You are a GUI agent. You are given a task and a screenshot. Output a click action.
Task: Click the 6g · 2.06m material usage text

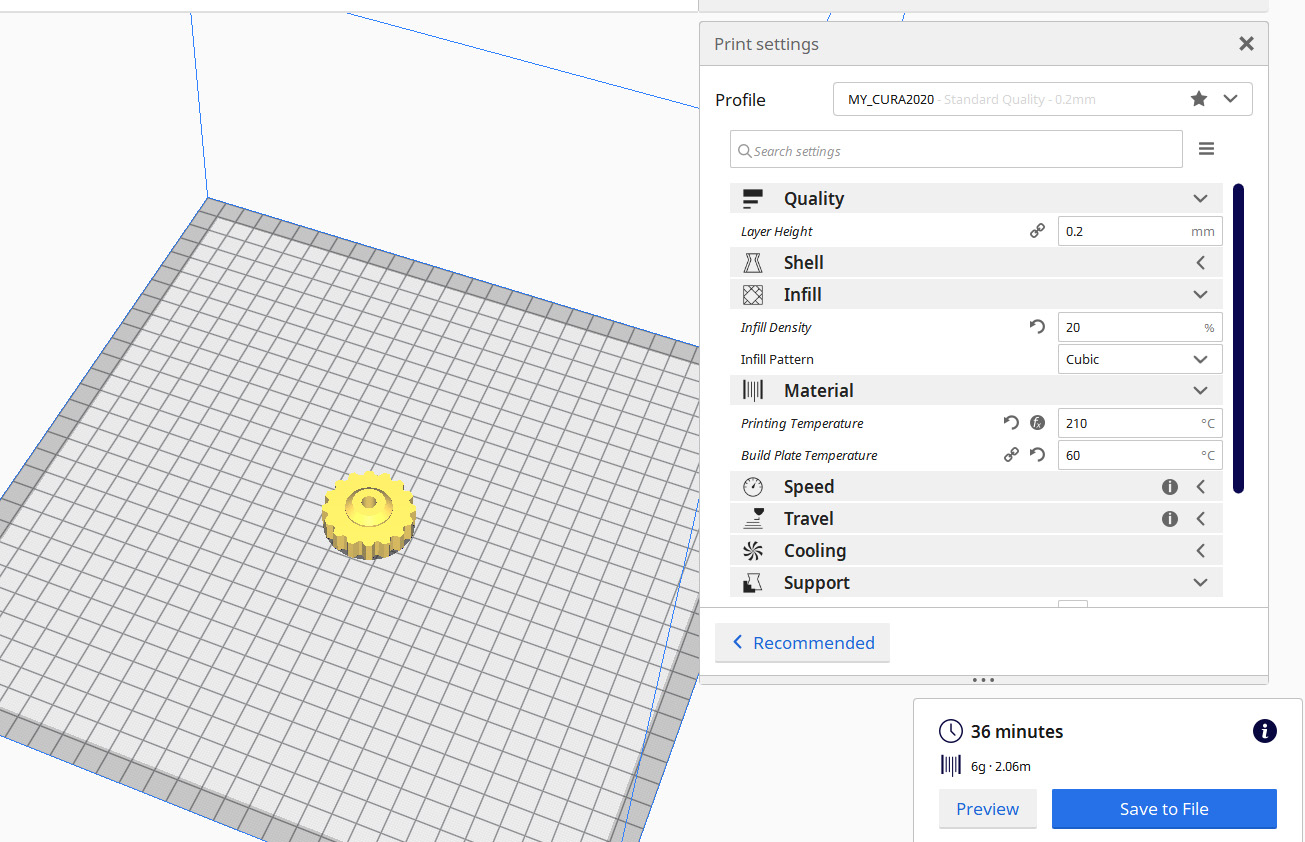[x=1001, y=766]
